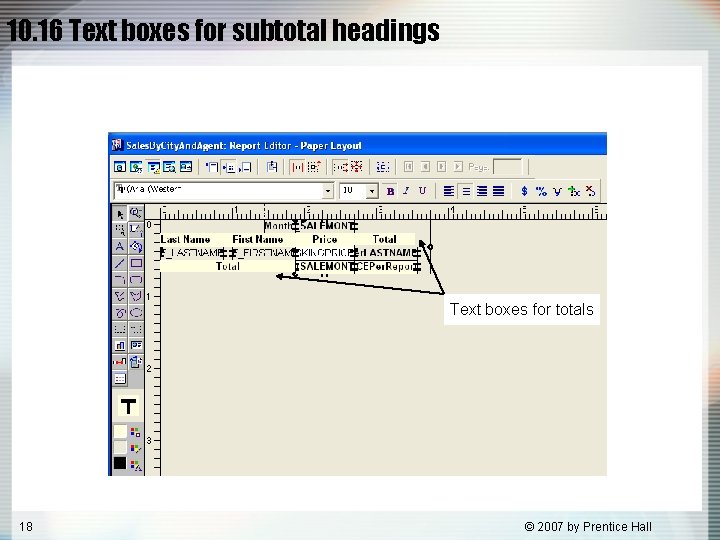720x540 pixels.
Task: Toggle Confine Off mode
Action: [314, 167]
